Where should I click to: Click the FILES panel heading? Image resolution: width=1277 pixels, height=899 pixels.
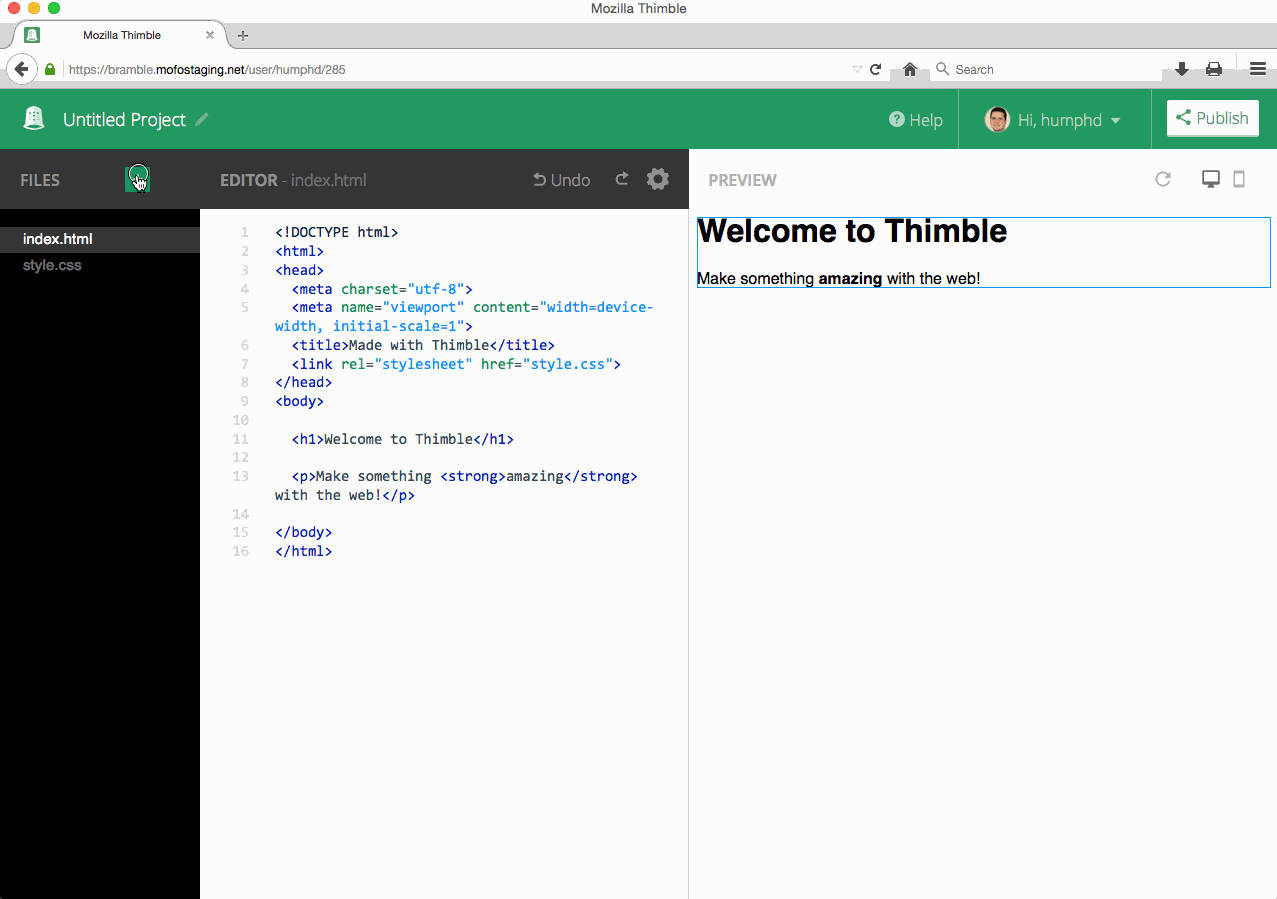pos(40,180)
